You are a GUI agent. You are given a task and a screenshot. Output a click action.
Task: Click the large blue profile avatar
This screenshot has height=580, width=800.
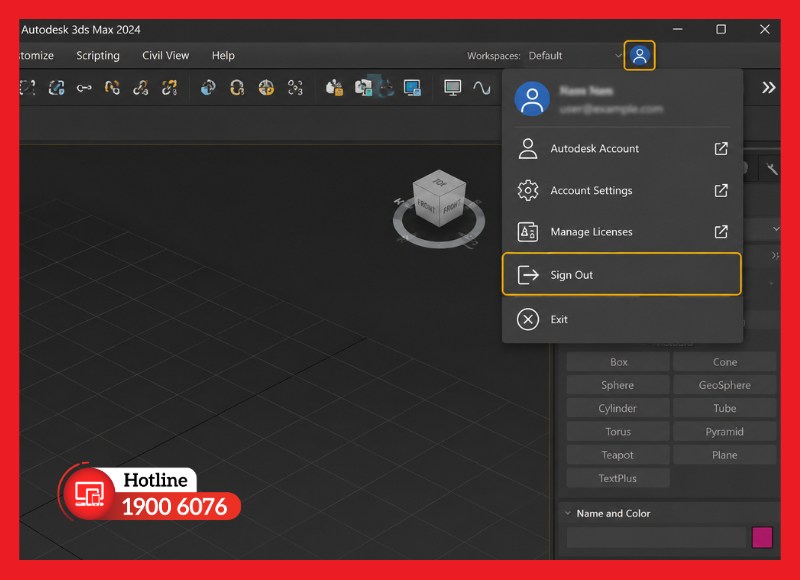532,98
